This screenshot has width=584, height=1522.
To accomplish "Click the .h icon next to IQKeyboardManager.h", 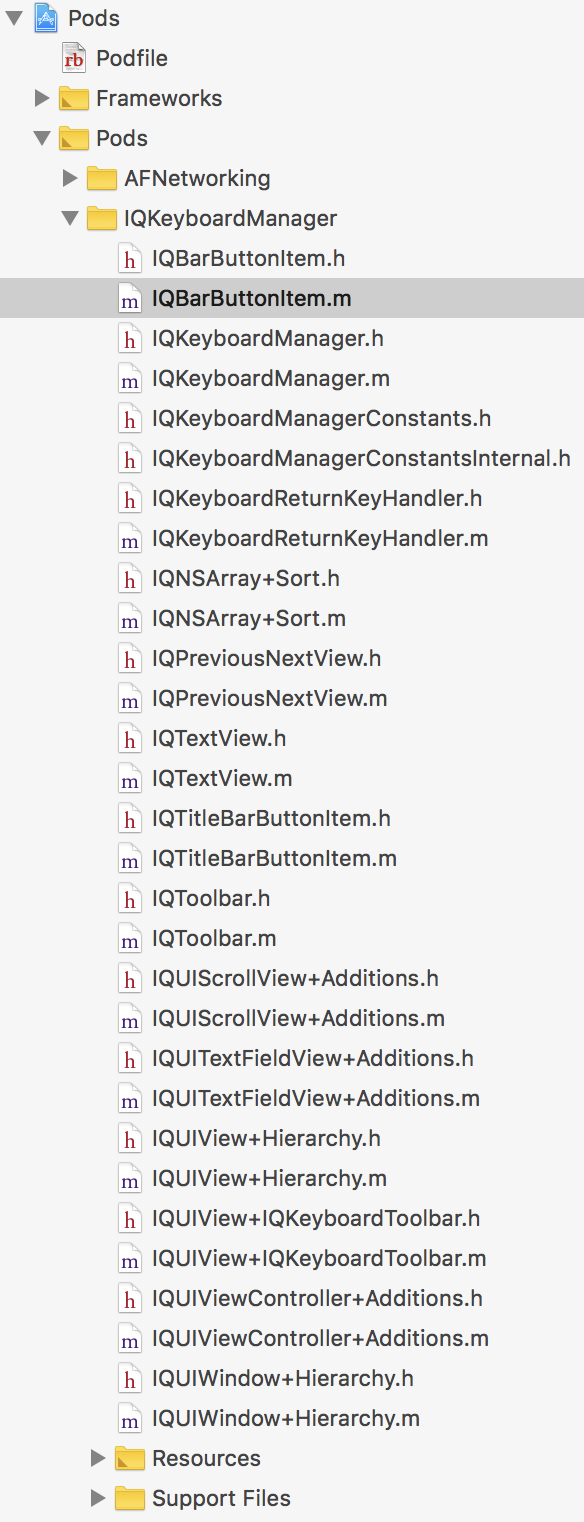I will pos(129,338).
